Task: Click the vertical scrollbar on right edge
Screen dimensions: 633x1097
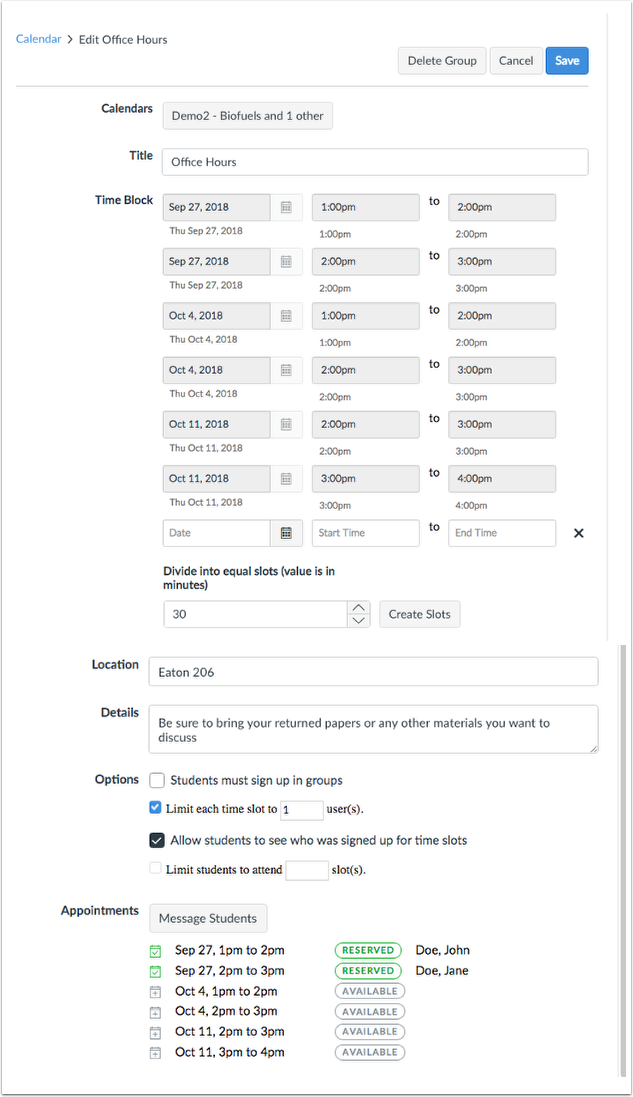Action: [x=623, y=861]
